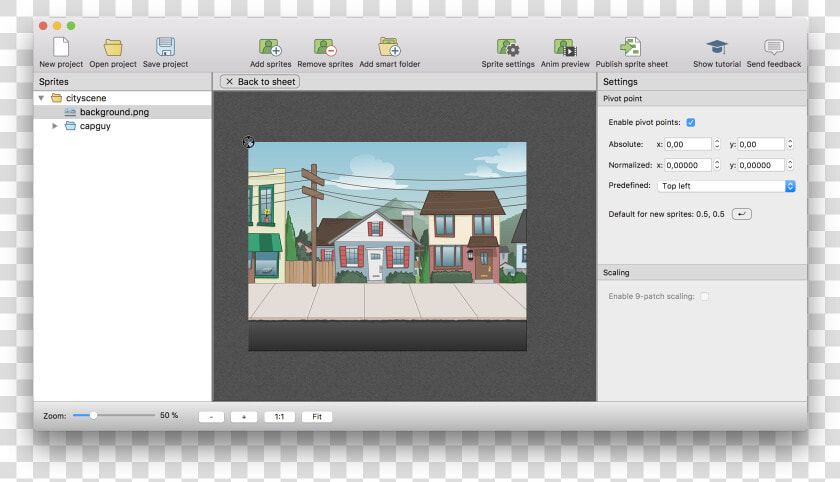Viewport: 840px width, 482px height.
Task: Click the Scaling section header
Action: tap(702, 273)
